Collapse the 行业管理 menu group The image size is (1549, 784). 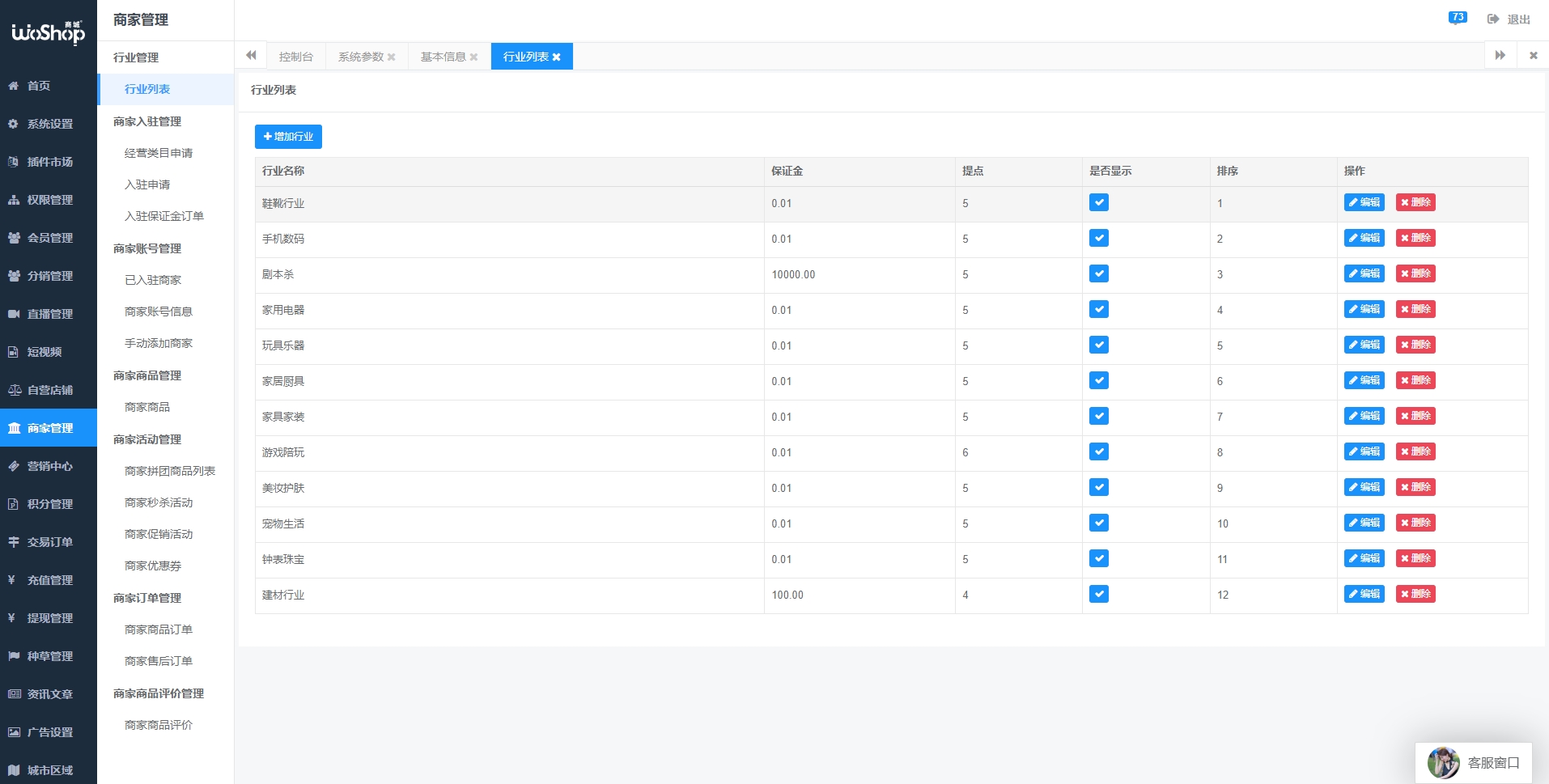136,57
